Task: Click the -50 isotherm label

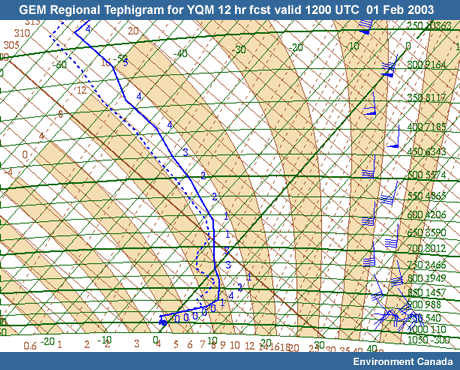Action: [x=120, y=58]
